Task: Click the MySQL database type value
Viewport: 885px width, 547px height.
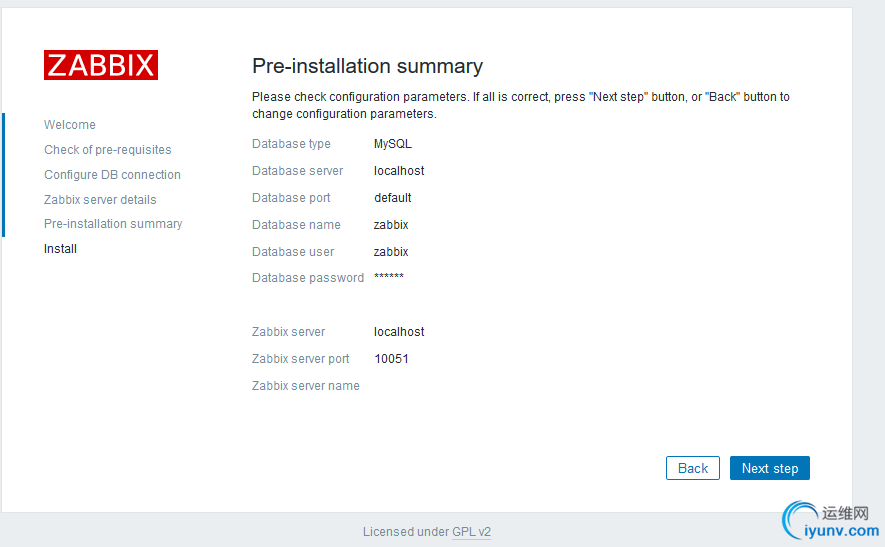Action: pos(393,144)
